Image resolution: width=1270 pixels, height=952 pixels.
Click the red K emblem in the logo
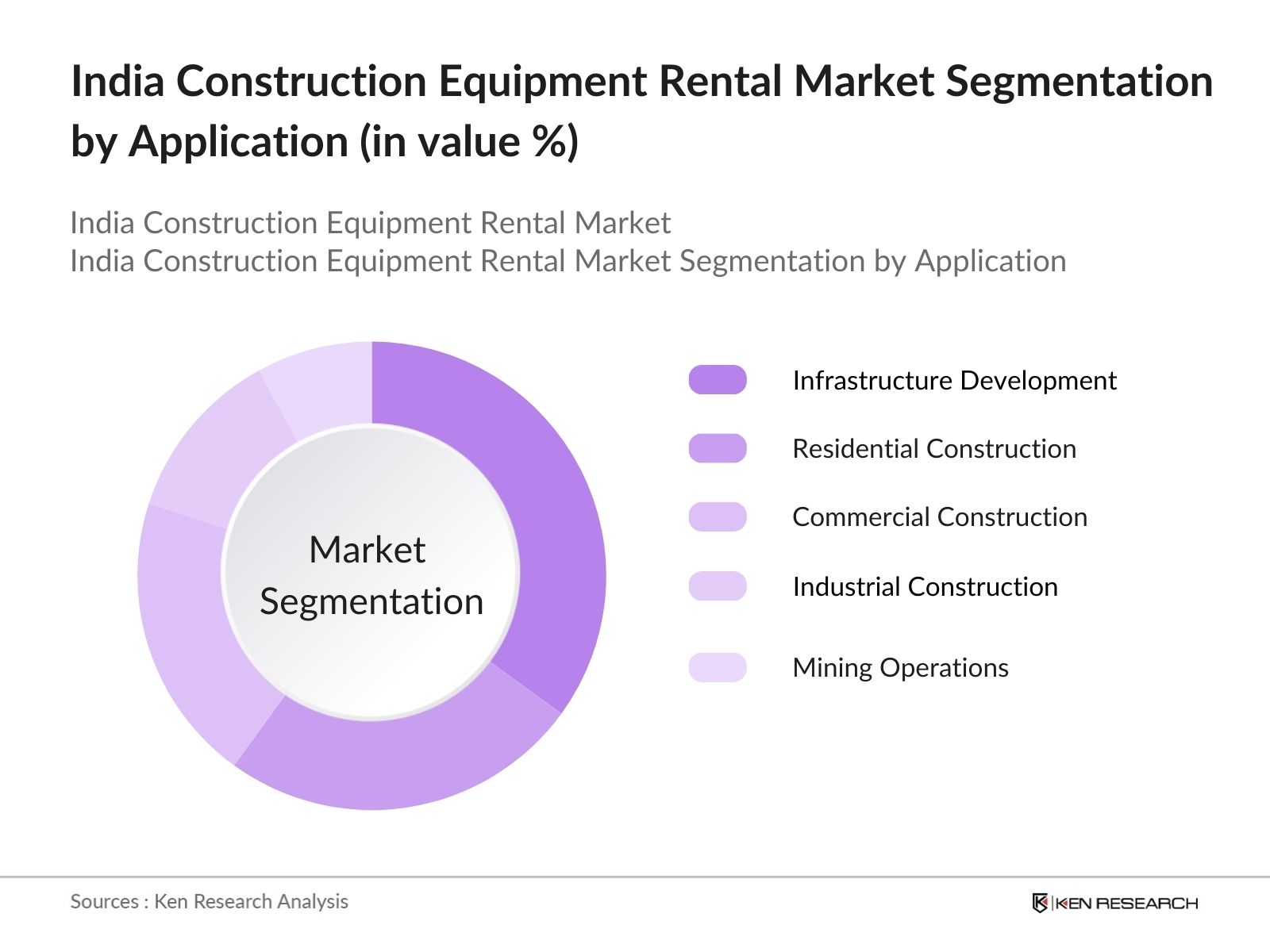pyautogui.click(x=1041, y=901)
